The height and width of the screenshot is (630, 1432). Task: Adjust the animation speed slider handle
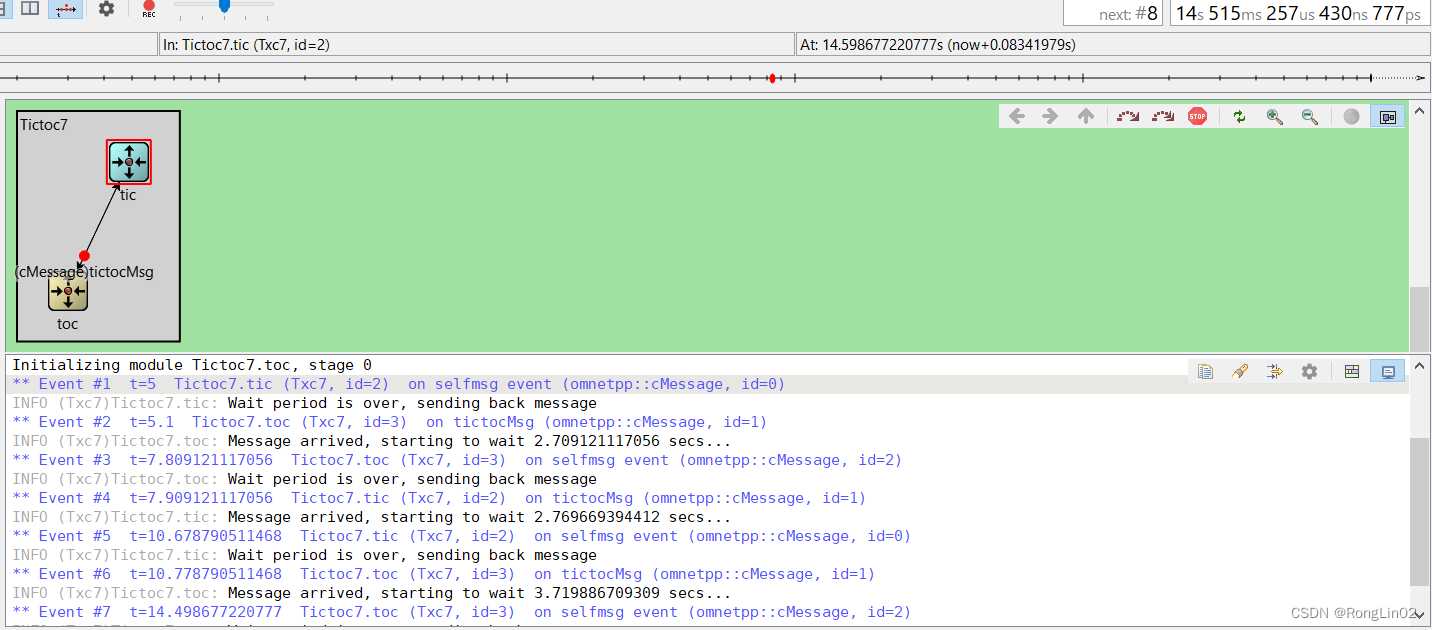[224, 6]
